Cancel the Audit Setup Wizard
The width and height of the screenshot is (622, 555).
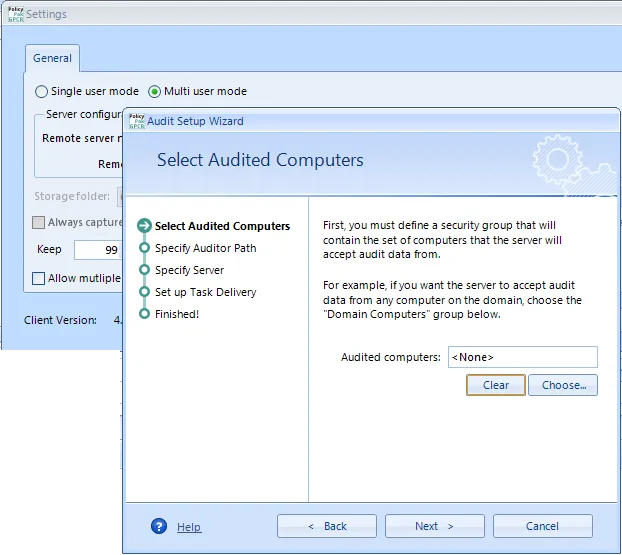click(542, 526)
